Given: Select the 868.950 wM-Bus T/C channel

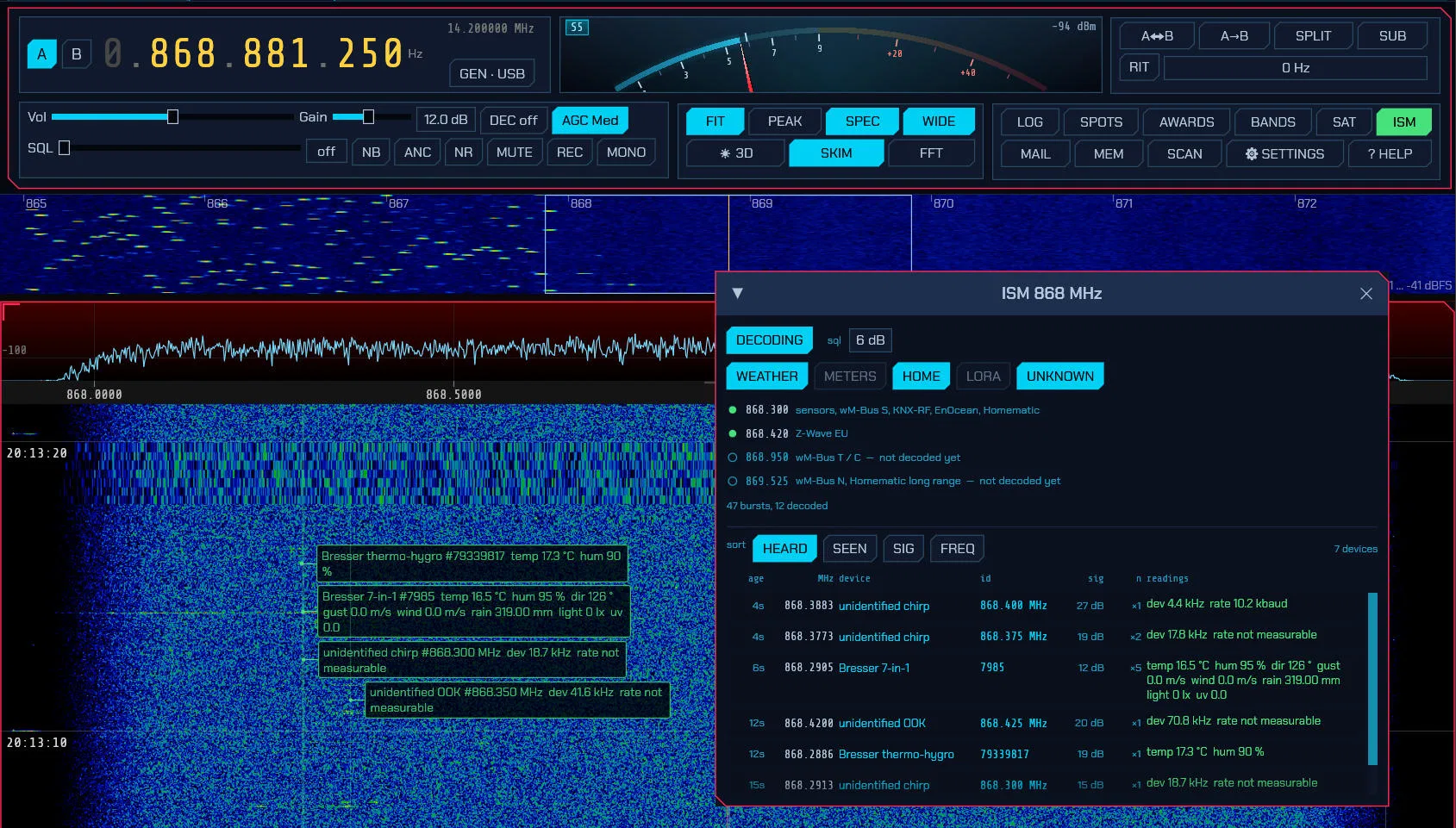Looking at the screenshot, I should [844, 458].
